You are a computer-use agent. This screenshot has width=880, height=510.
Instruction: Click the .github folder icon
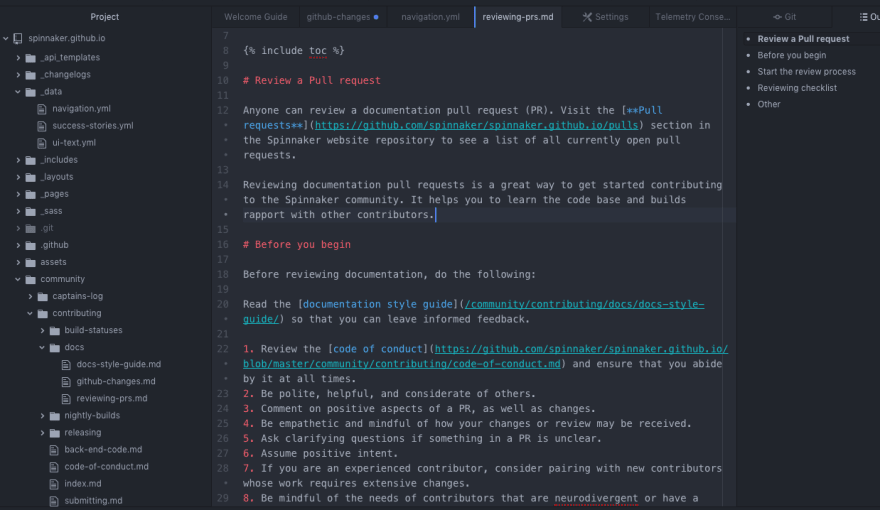pos(31,245)
